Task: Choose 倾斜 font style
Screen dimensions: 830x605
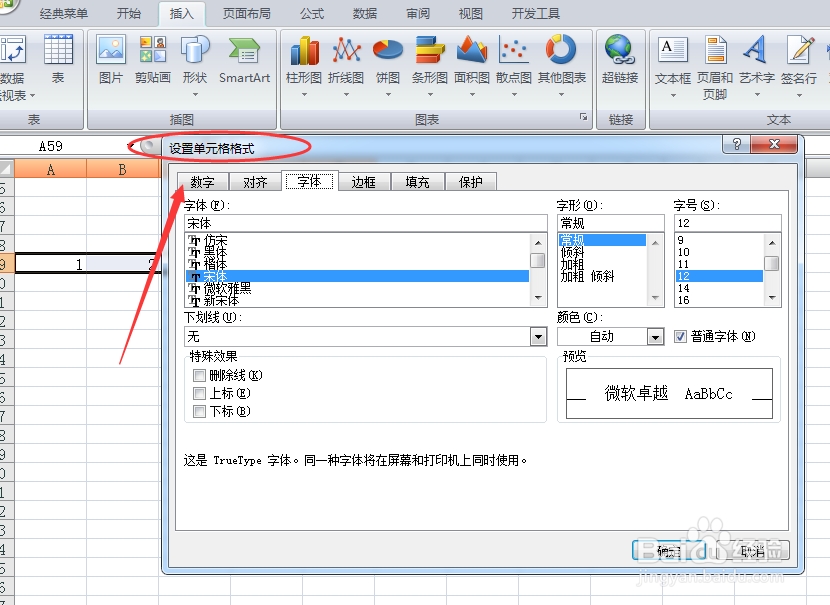Action: pos(602,252)
